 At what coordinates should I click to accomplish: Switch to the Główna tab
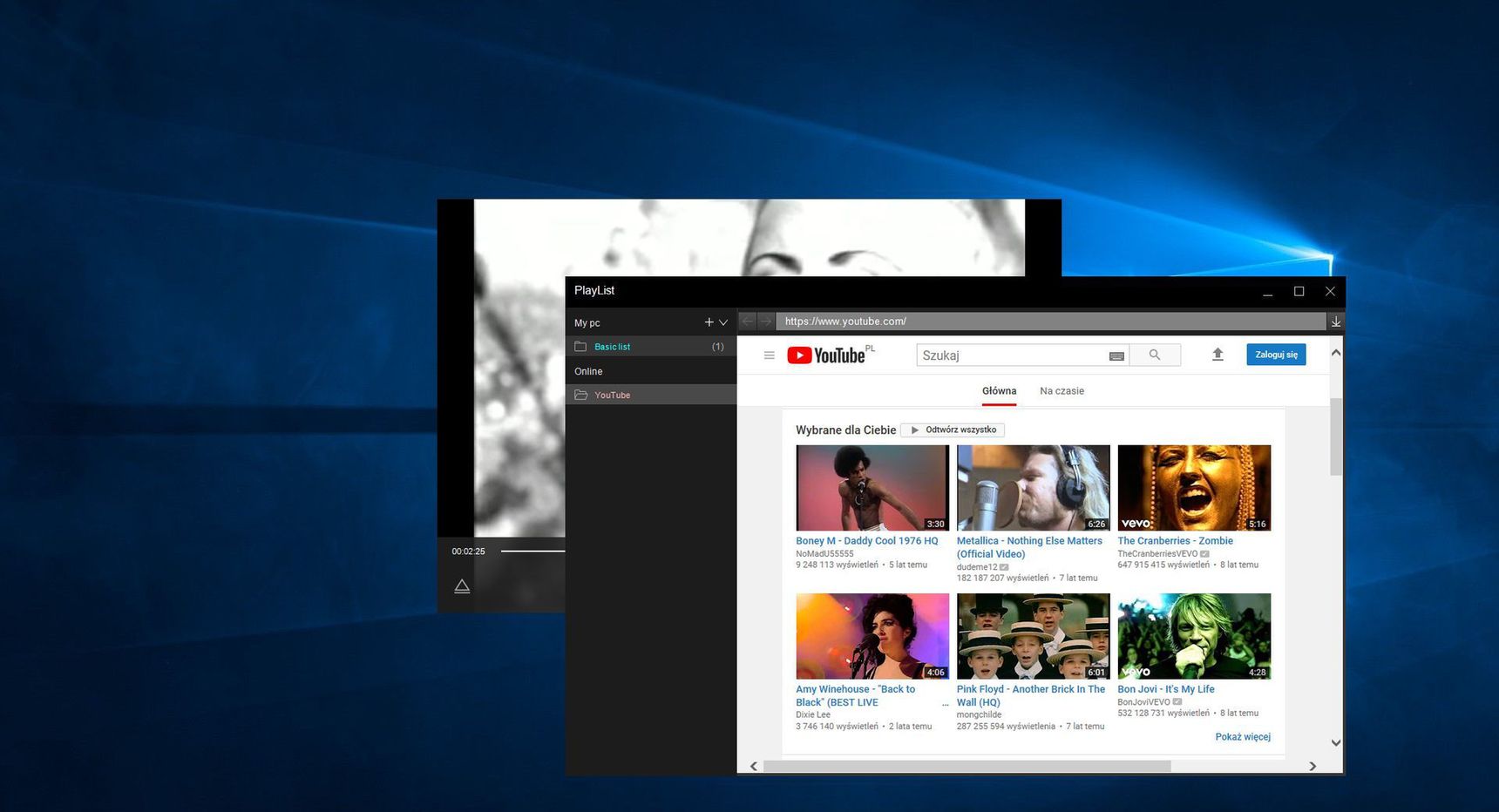pos(999,391)
